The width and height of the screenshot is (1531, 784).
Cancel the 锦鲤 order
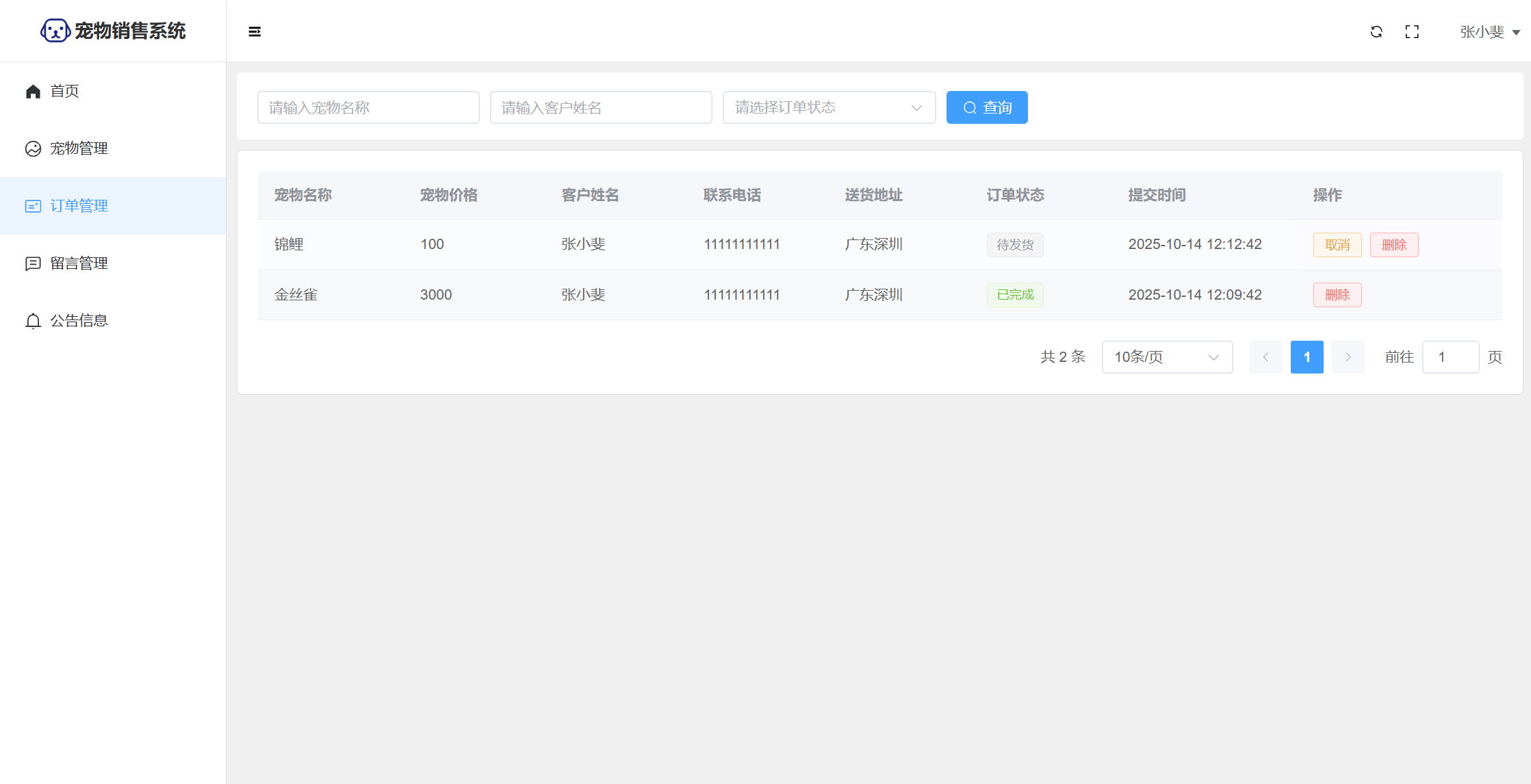pyautogui.click(x=1337, y=245)
